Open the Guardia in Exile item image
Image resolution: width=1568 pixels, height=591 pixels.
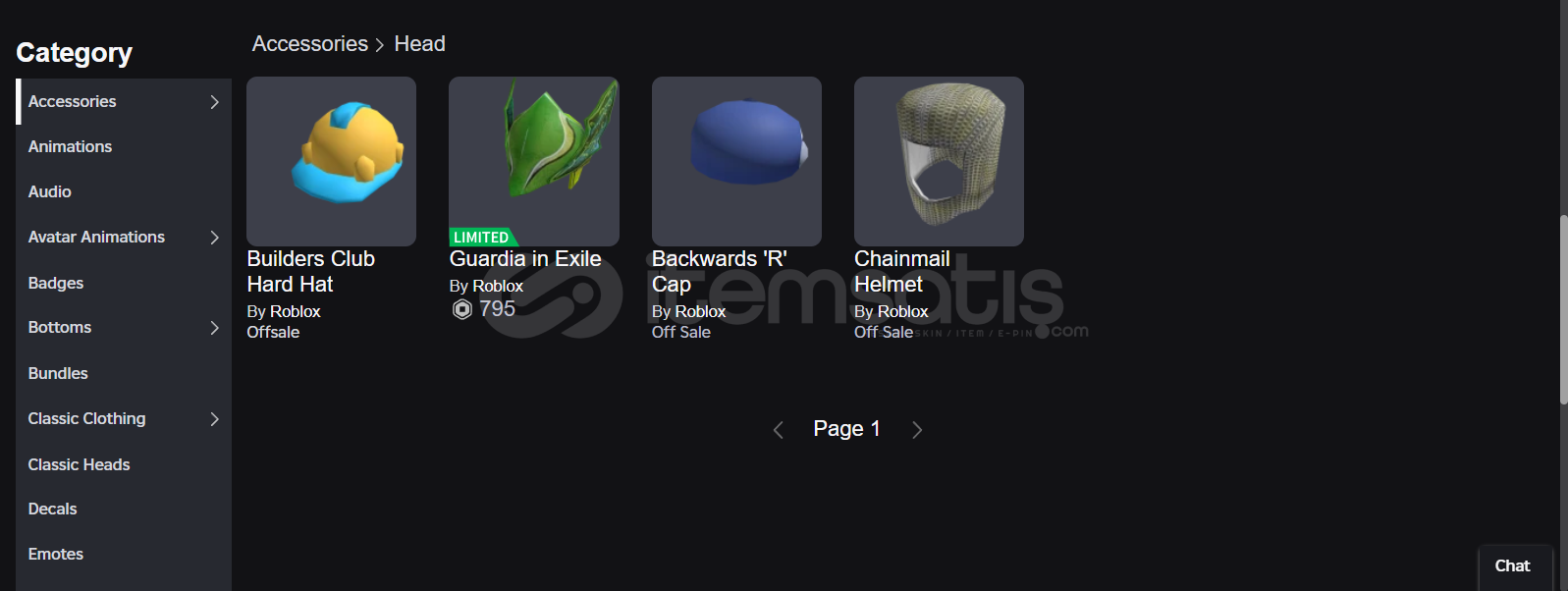[x=534, y=161]
